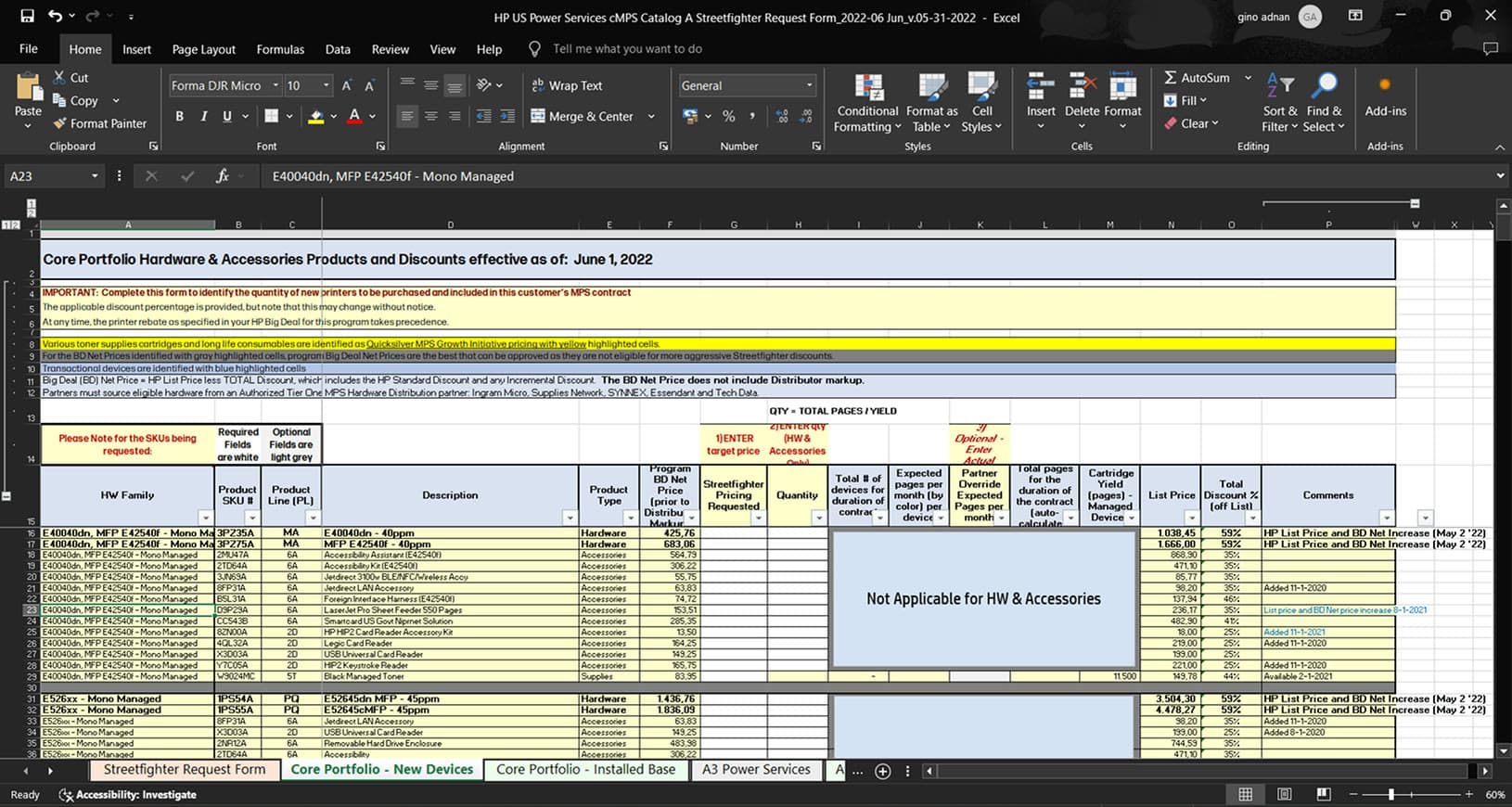This screenshot has width=1512, height=807.
Task: Open the Formulas ribbon tab
Action: [x=280, y=49]
